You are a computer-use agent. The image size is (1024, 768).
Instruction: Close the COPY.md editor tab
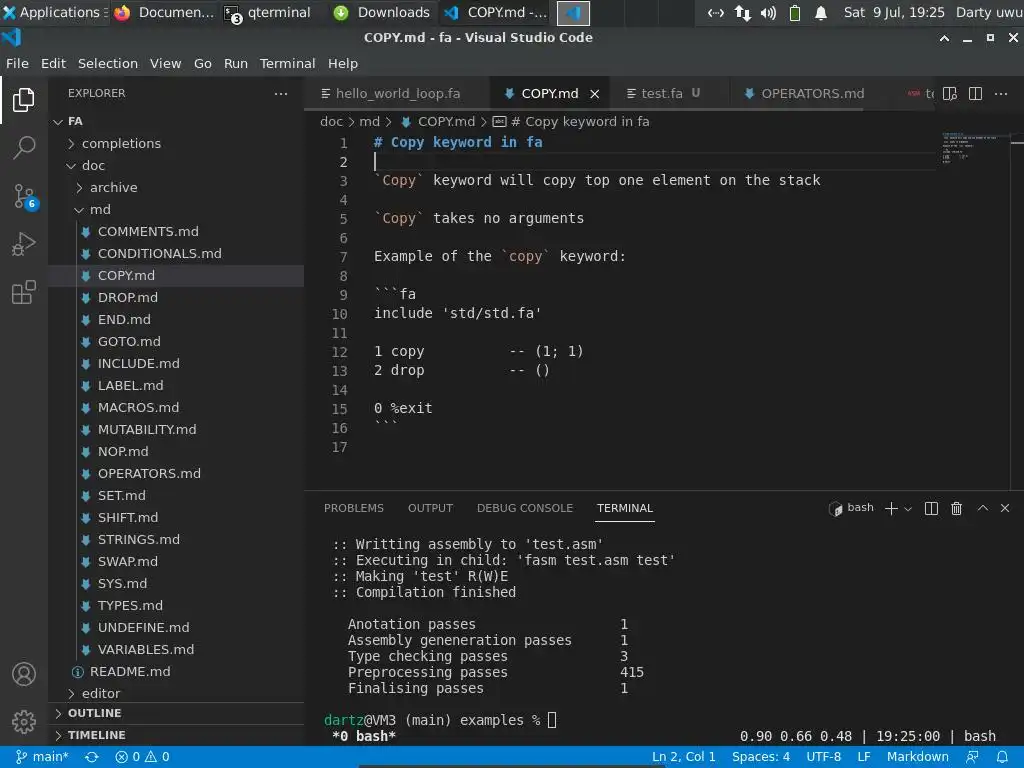tap(594, 94)
